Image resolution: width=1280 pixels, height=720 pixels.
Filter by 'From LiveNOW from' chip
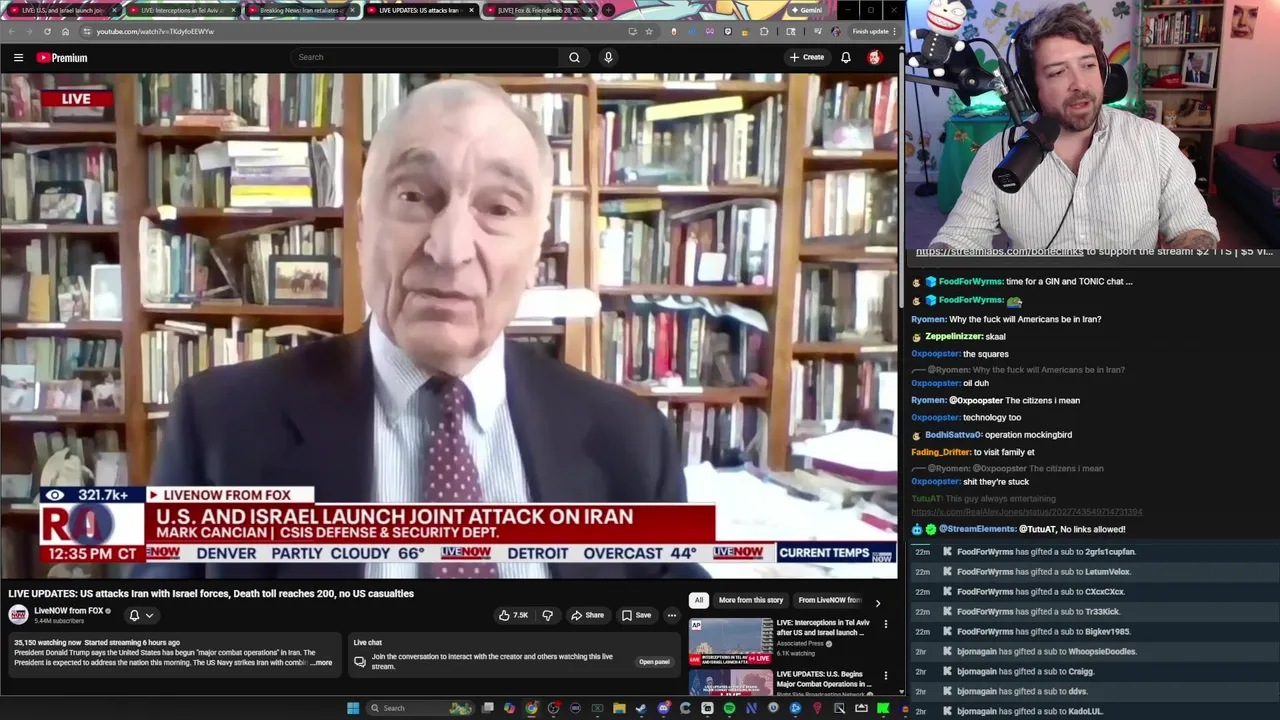tap(830, 600)
